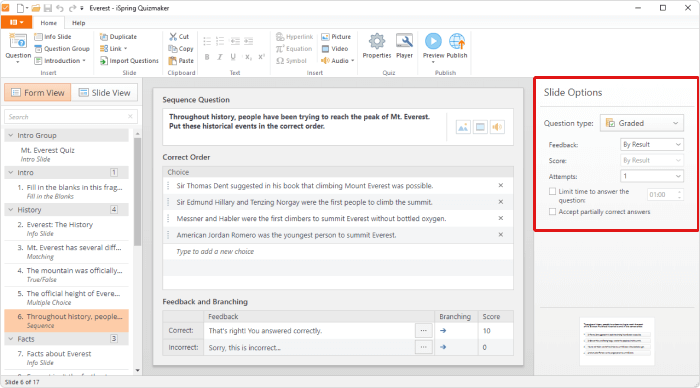Publish the quiz
The height and width of the screenshot is (388, 700).
coord(457,46)
